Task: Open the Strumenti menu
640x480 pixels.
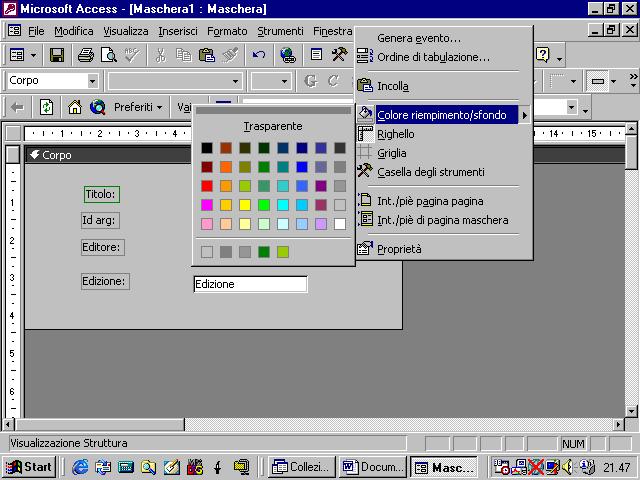Action: [x=280, y=31]
